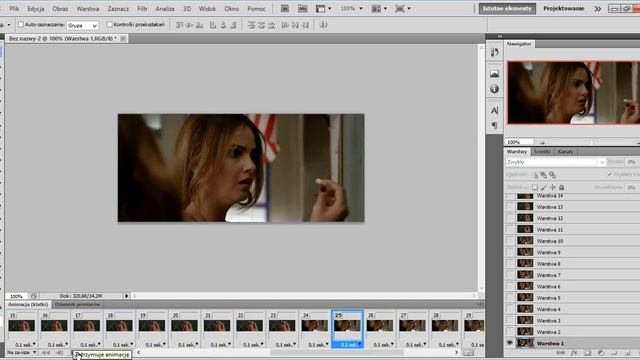Screen dimensions: 640x360
Task: Open the Filtr menu
Action: coord(142,9)
